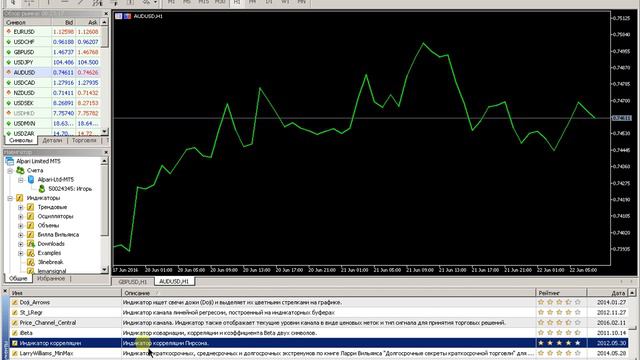This screenshot has width=640, height=360.
Task: Click the USDCAD direction arrow icon
Action: point(9,82)
